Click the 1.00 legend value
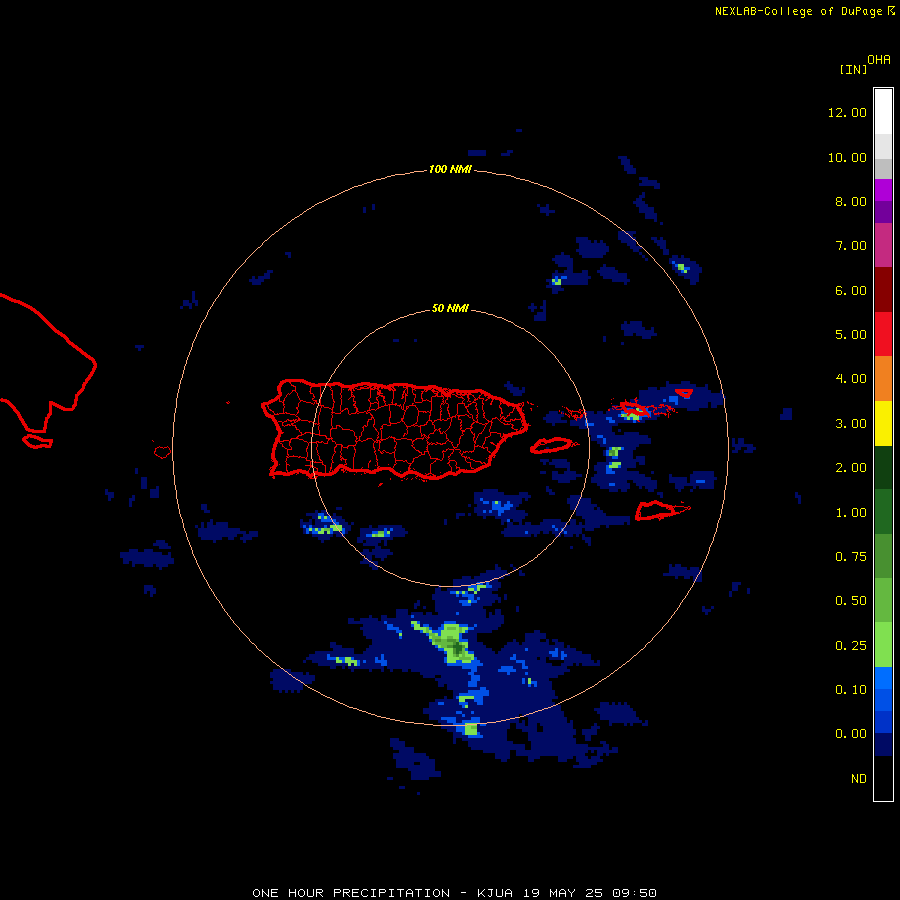900x900 pixels. coord(851,513)
